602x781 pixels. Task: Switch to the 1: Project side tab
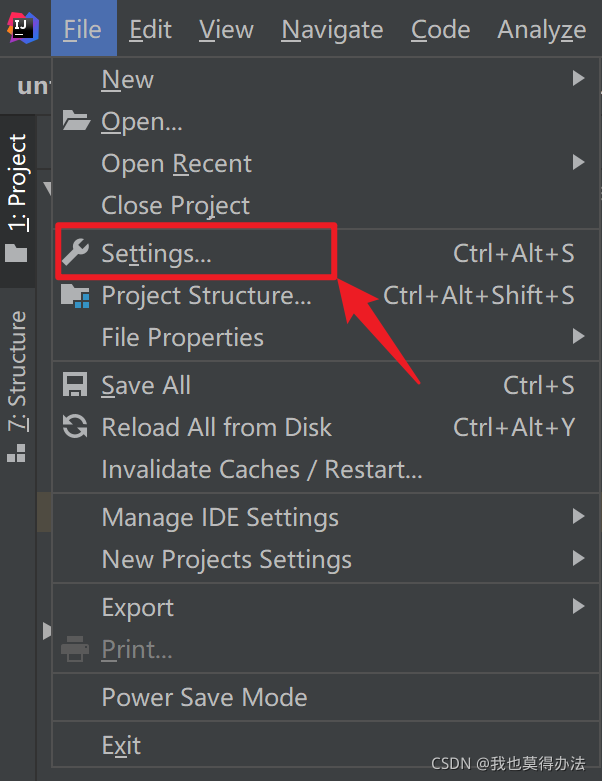[18, 183]
